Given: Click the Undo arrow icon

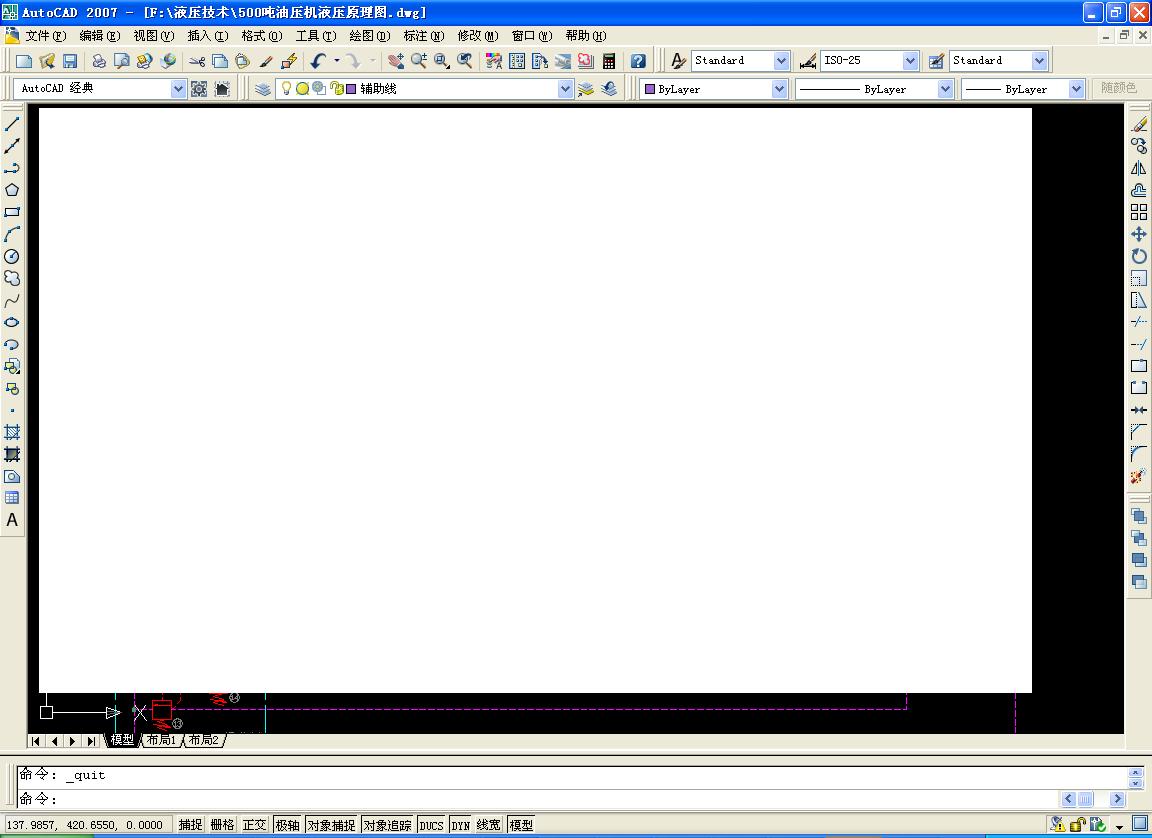Looking at the screenshot, I should point(318,61).
